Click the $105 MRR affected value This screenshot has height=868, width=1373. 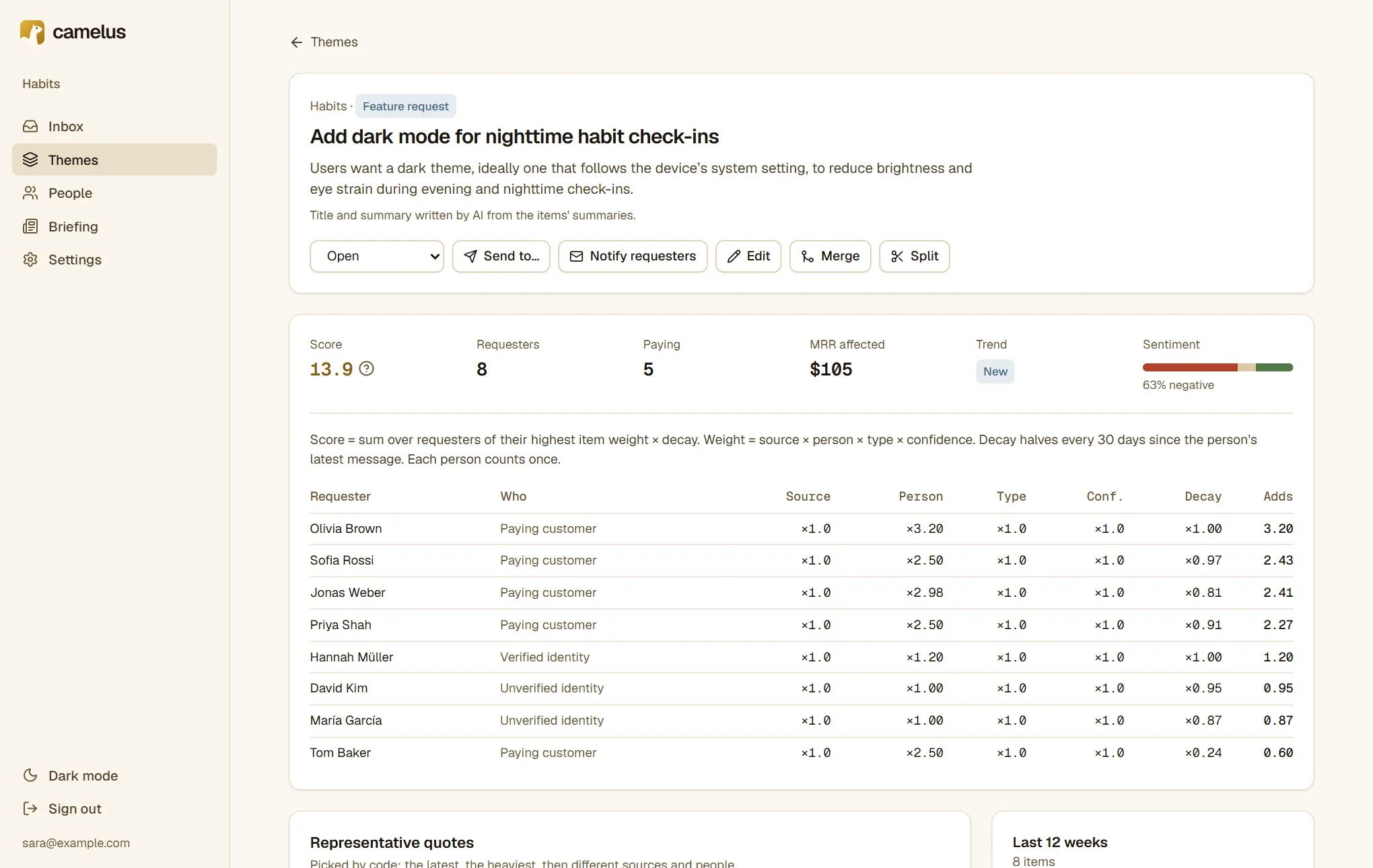pyautogui.click(x=831, y=369)
